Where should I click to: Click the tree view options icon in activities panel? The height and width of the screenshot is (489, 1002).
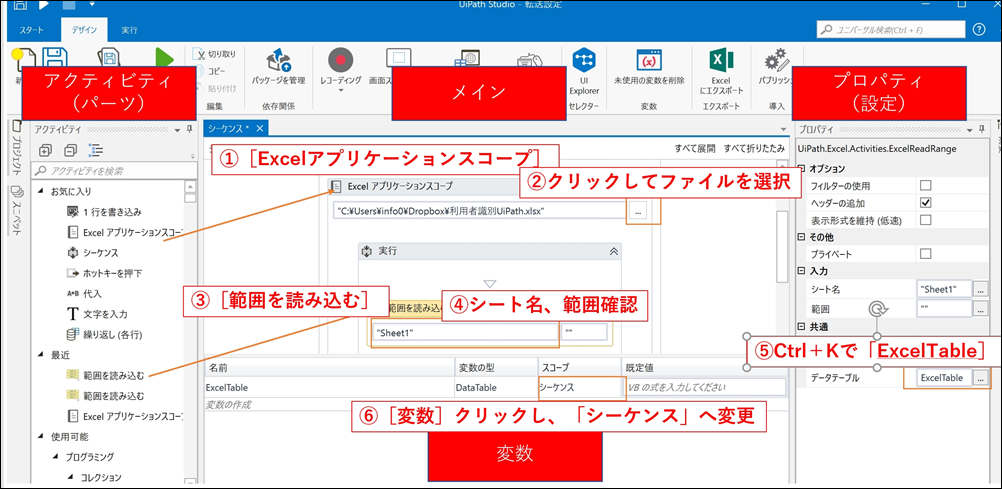(96, 151)
